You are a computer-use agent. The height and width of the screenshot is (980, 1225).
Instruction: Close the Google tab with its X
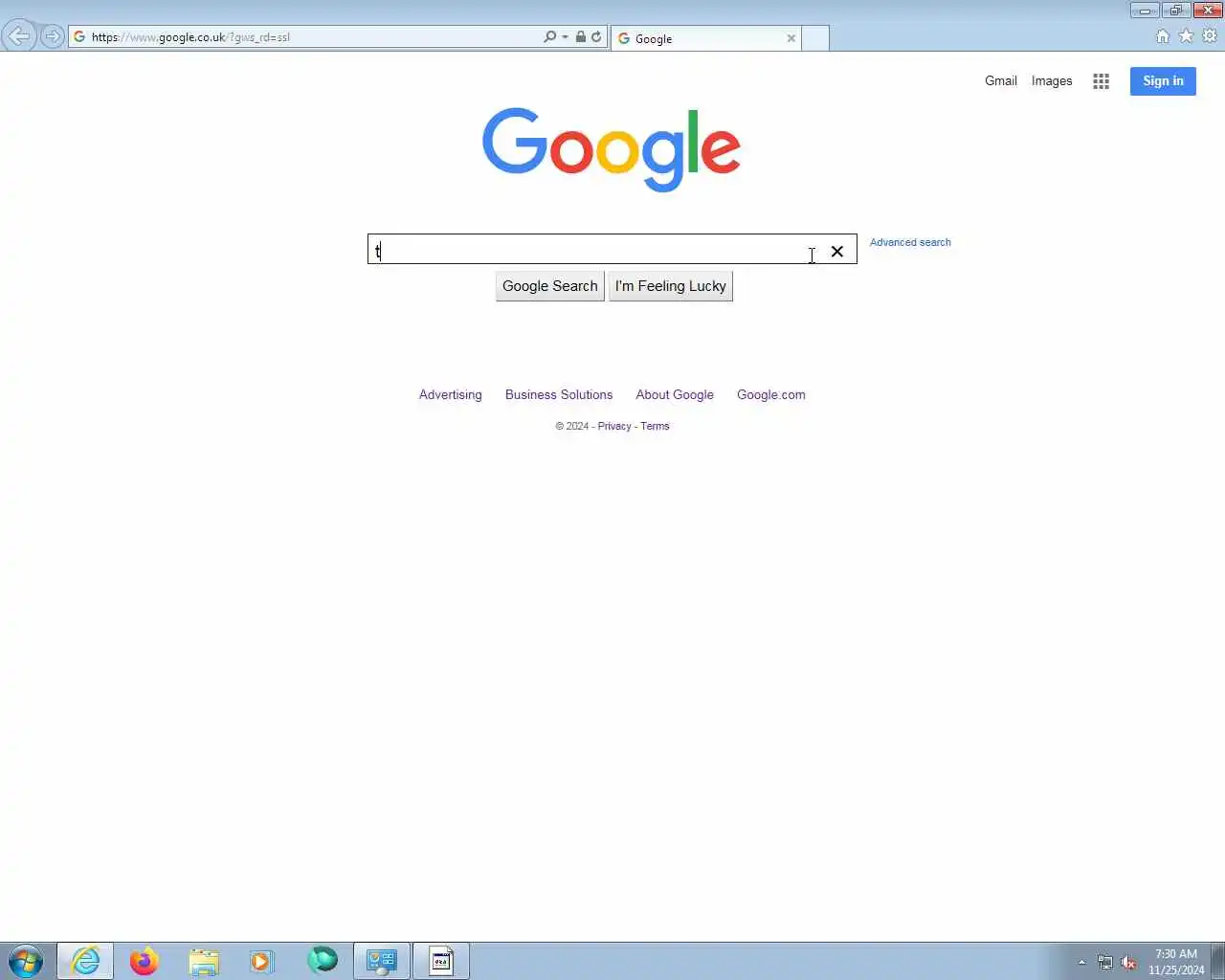pos(791,38)
